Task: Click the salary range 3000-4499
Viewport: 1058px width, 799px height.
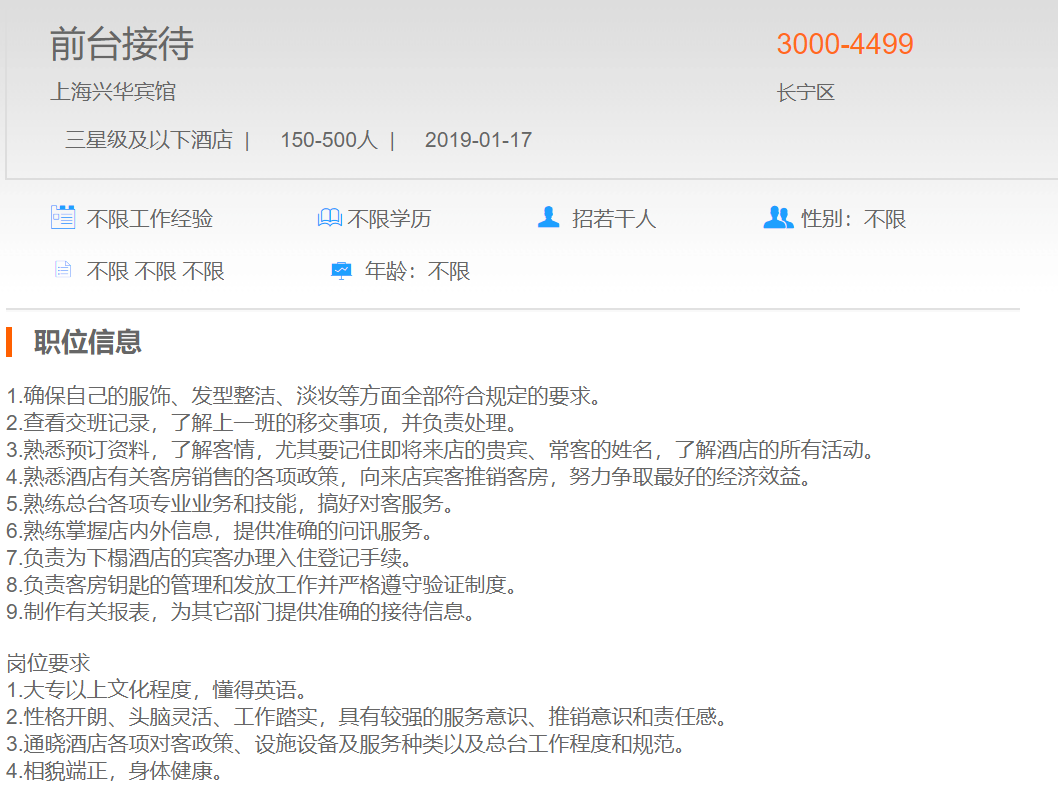Action: (845, 45)
